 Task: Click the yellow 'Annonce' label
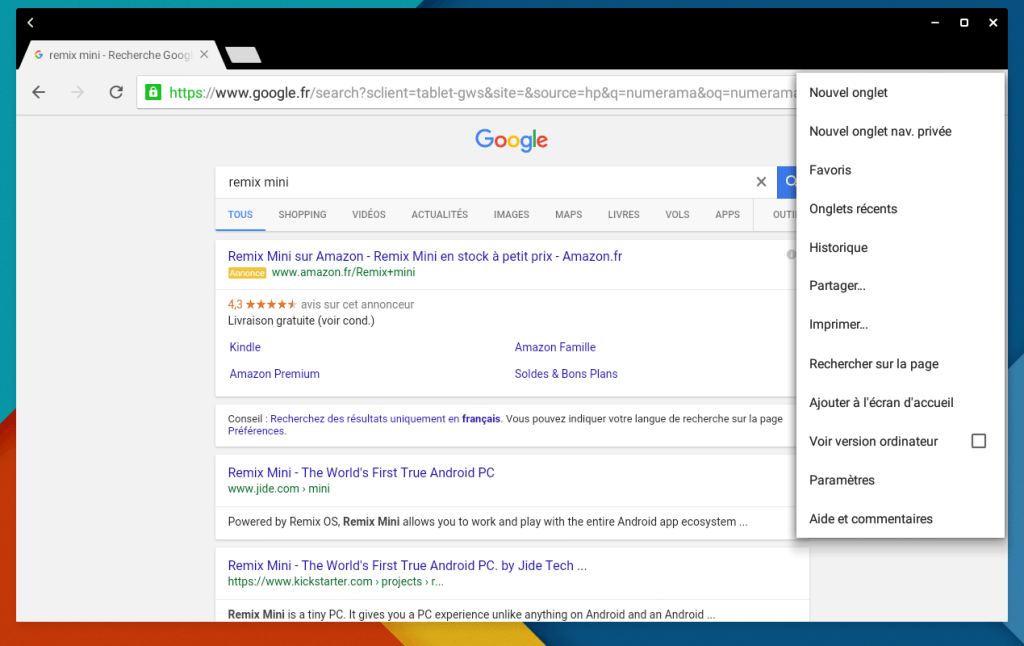tap(247, 273)
